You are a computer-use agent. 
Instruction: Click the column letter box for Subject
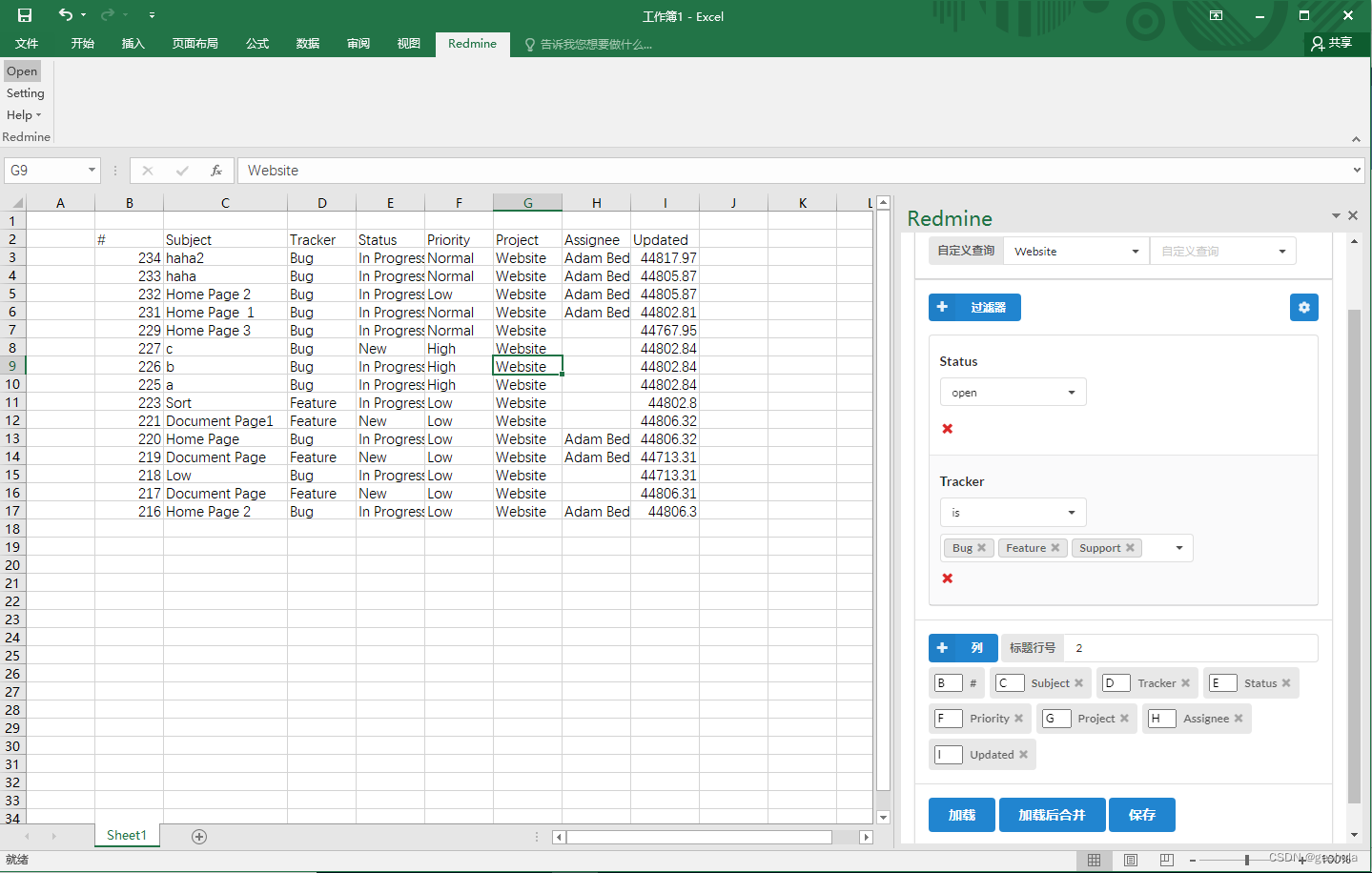[1010, 683]
